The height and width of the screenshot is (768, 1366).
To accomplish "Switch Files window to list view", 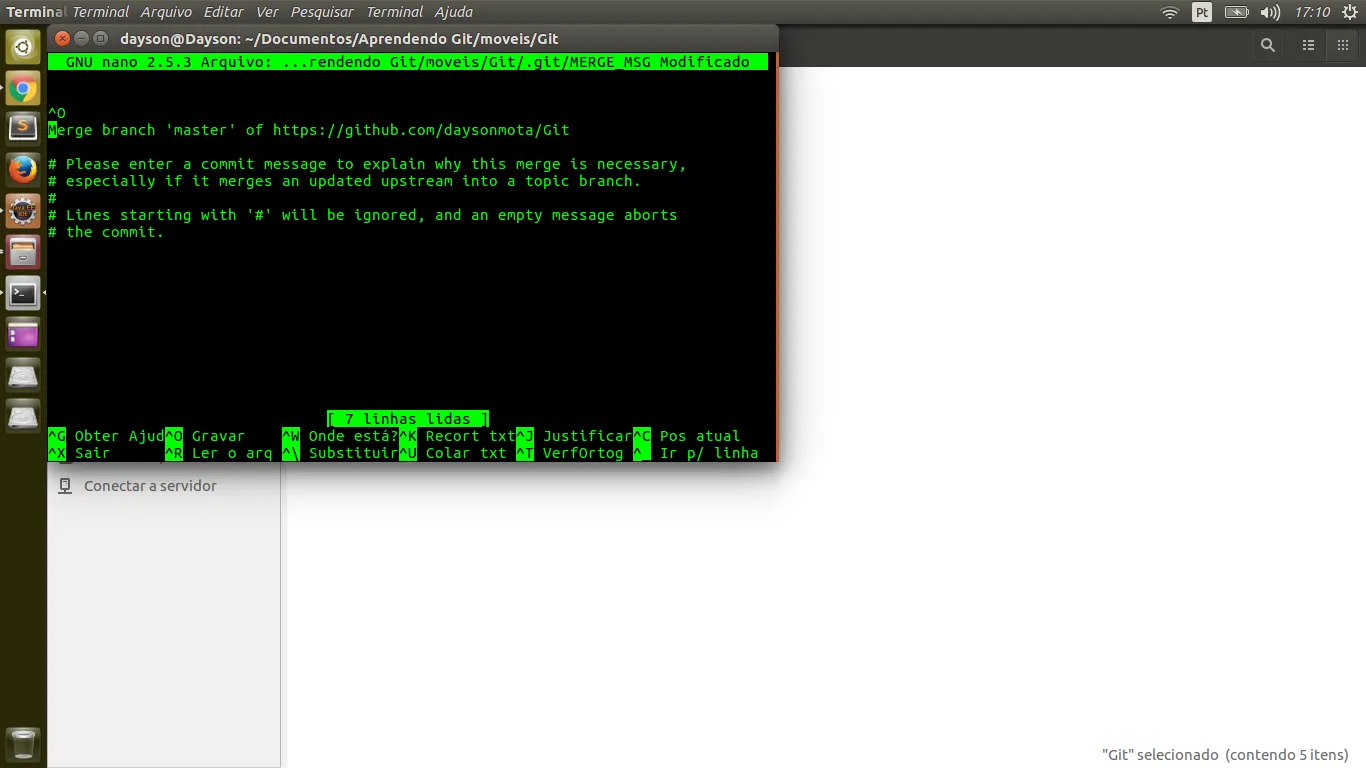I will coord(1308,45).
